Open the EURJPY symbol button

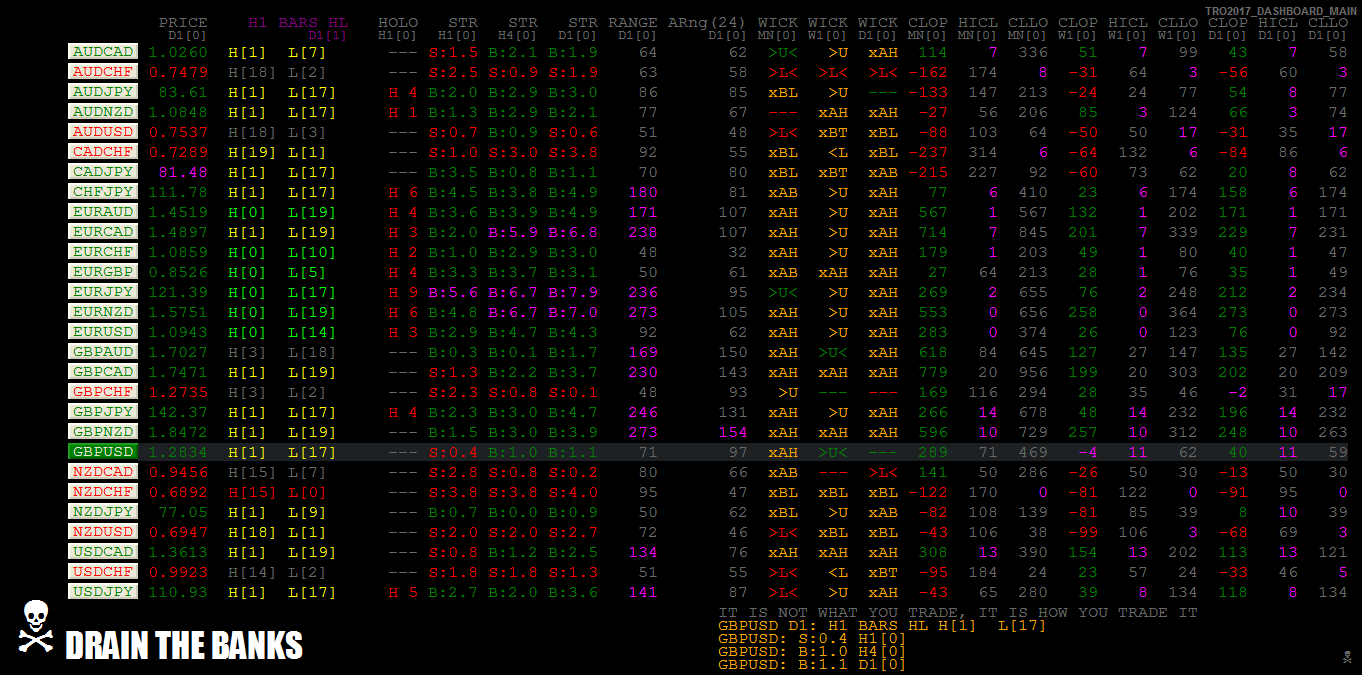tap(103, 291)
